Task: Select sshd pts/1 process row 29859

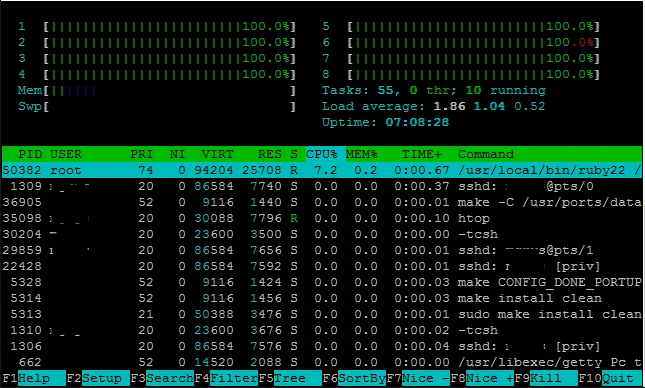Action: click(322, 250)
